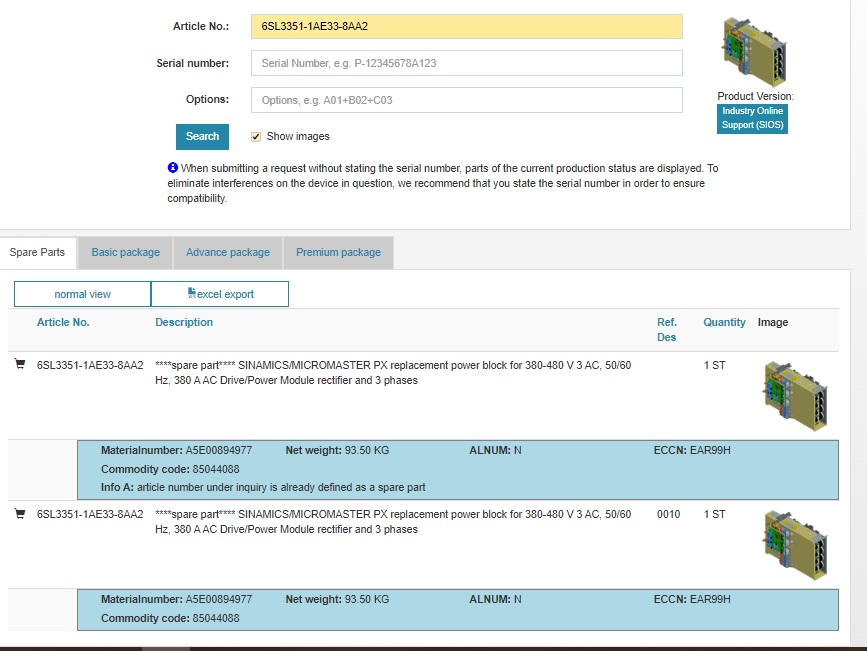The height and width of the screenshot is (651, 867).
Task: Sort by the Article No. column header
Action: pyautogui.click(x=63, y=322)
